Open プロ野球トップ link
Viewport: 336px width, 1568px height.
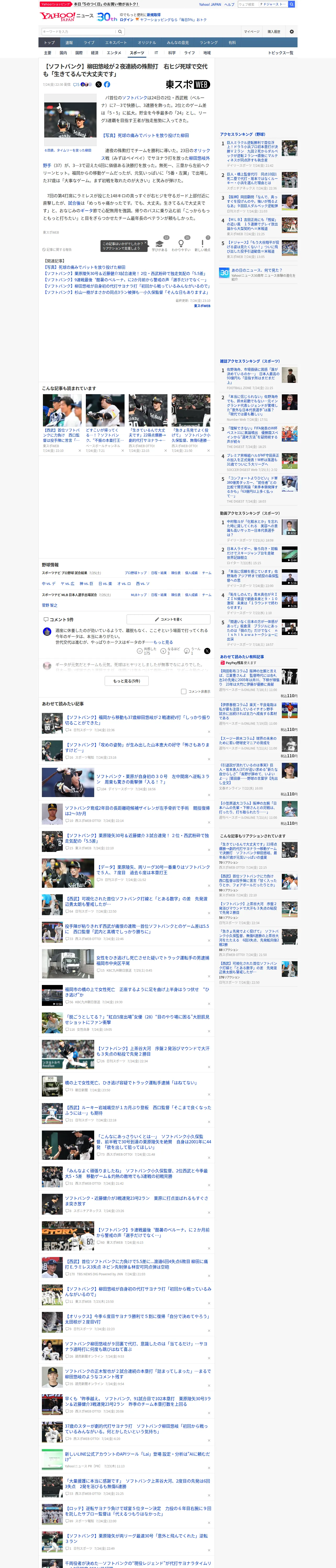[x=135, y=573]
